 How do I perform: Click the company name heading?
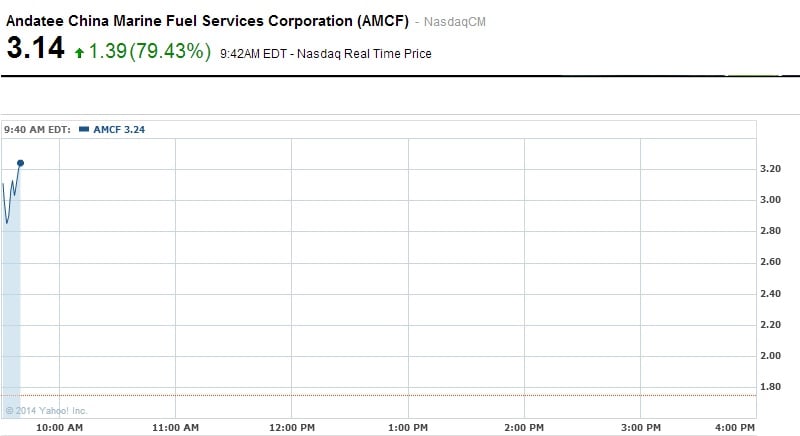point(206,22)
